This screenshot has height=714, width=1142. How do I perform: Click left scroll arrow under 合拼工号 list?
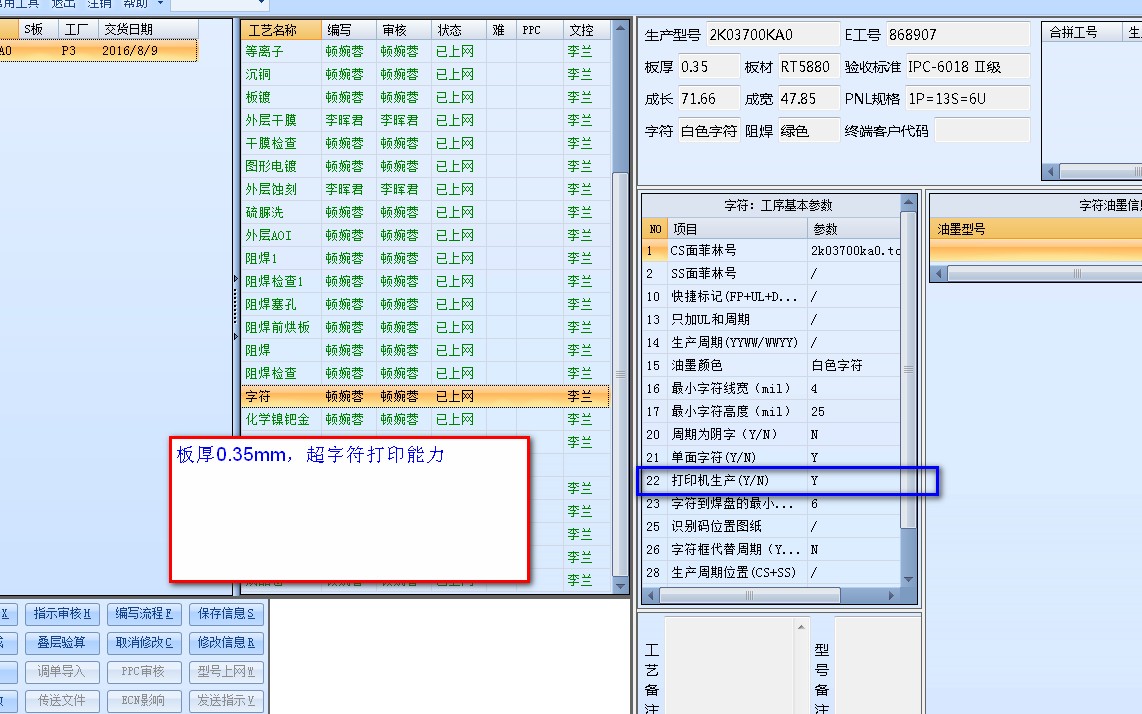click(x=1050, y=172)
